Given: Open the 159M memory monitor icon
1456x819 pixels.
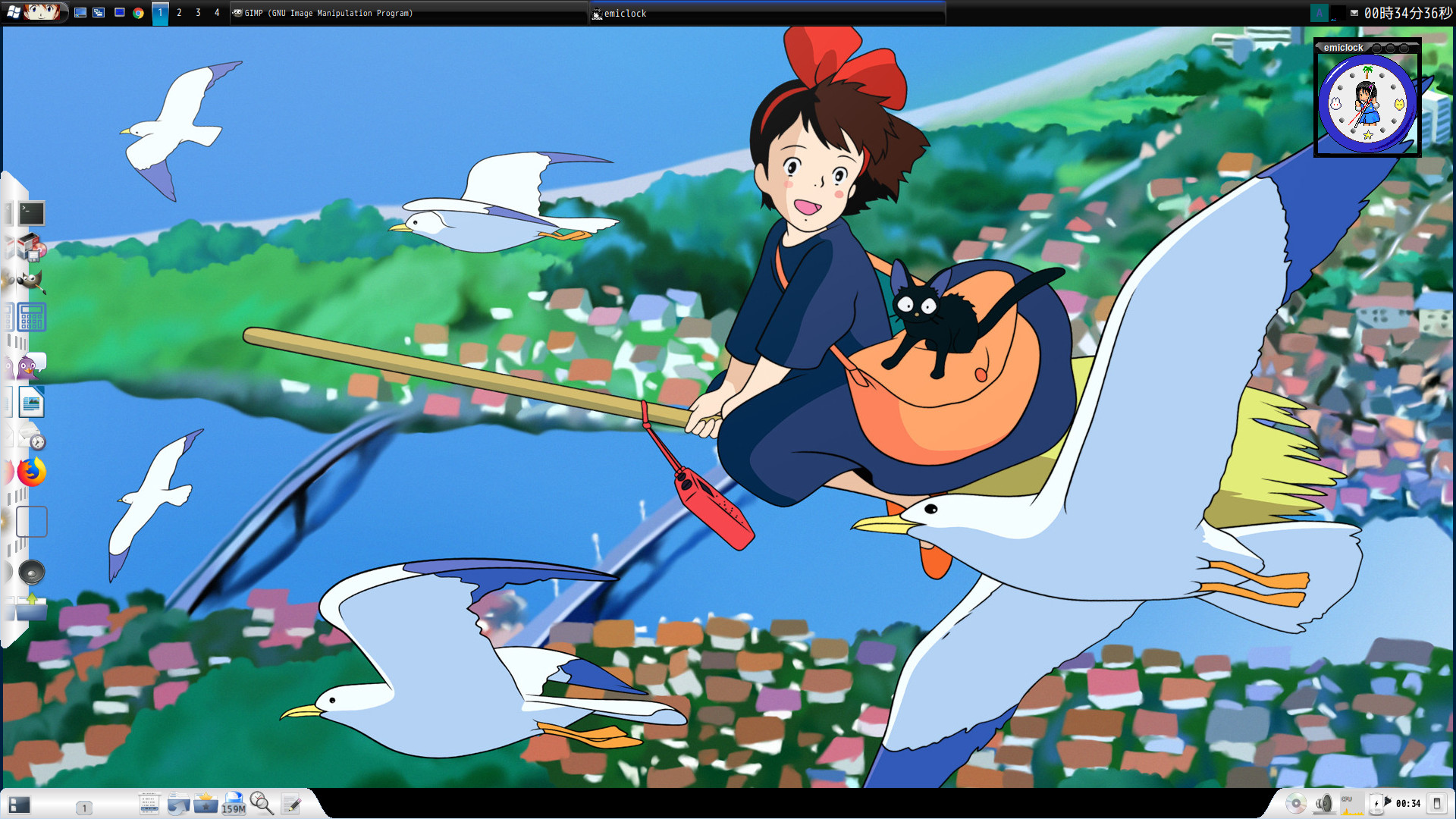Looking at the screenshot, I should 233,803.
